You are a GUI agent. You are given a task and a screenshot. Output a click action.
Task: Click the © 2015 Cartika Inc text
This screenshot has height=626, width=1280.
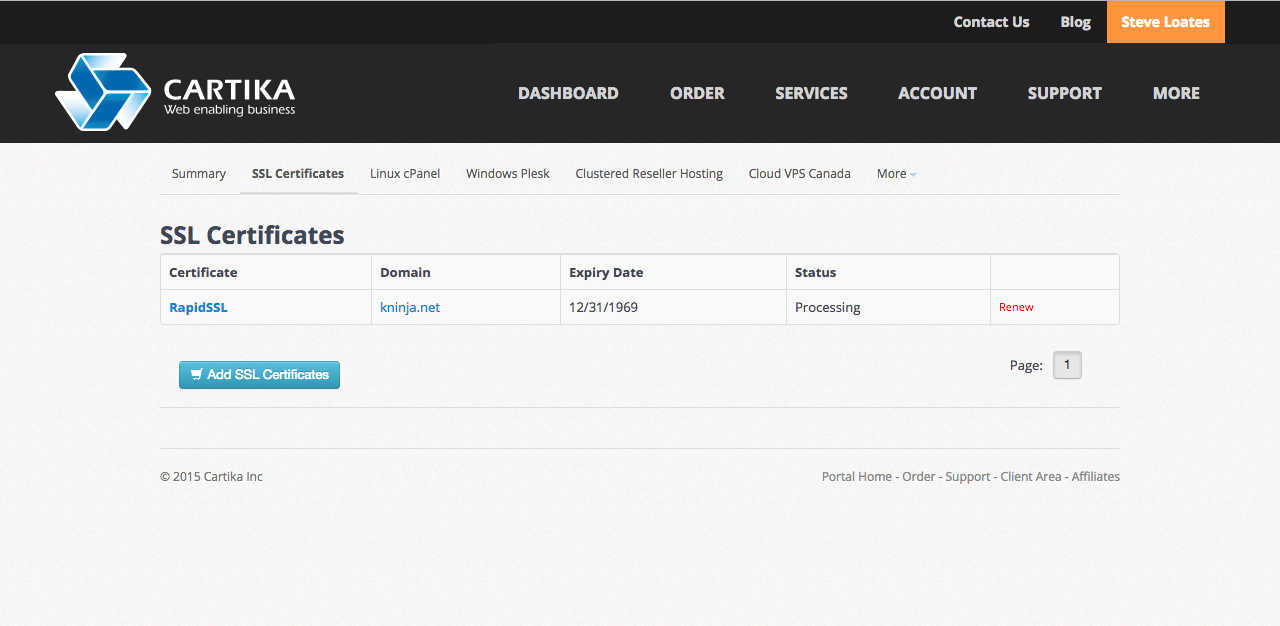211,476
